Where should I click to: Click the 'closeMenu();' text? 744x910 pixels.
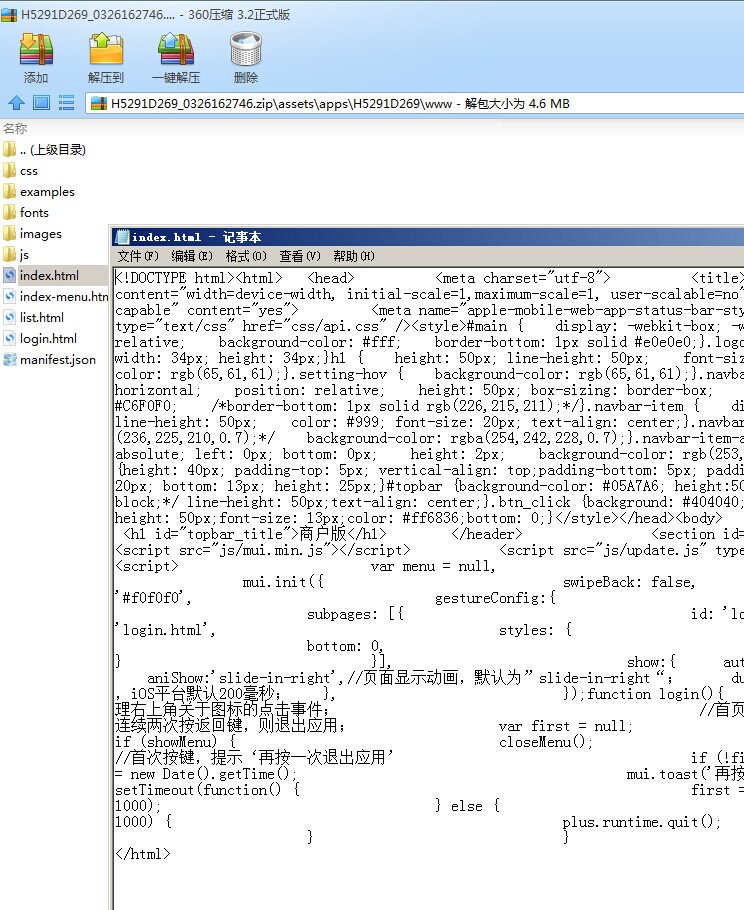[x=546, y=742]
